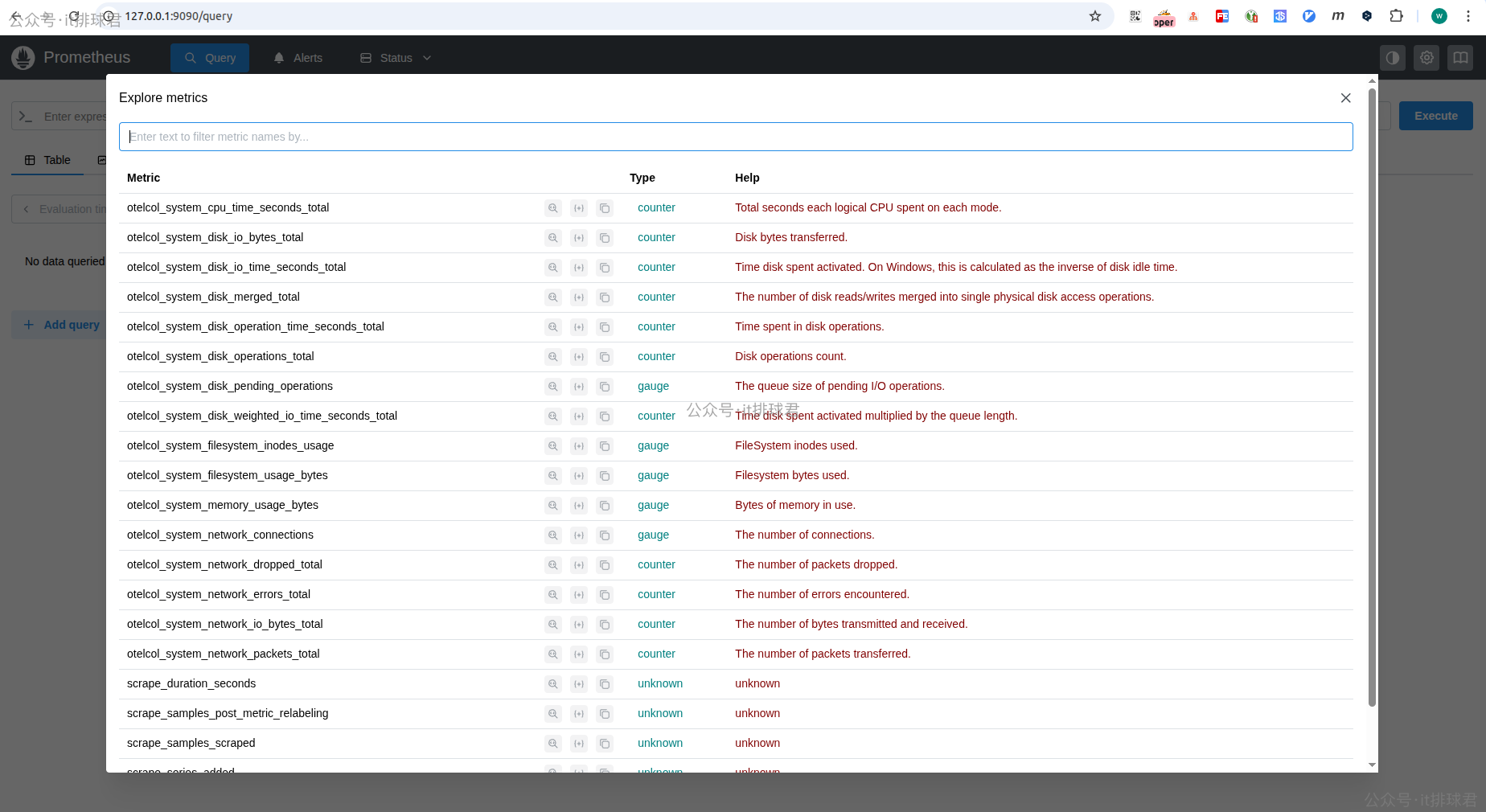Image resolution: width=1486 pixels, height=812 pixels.
Task: Click otelcol_system_disk_merged_total metric name
Action: 213,297
